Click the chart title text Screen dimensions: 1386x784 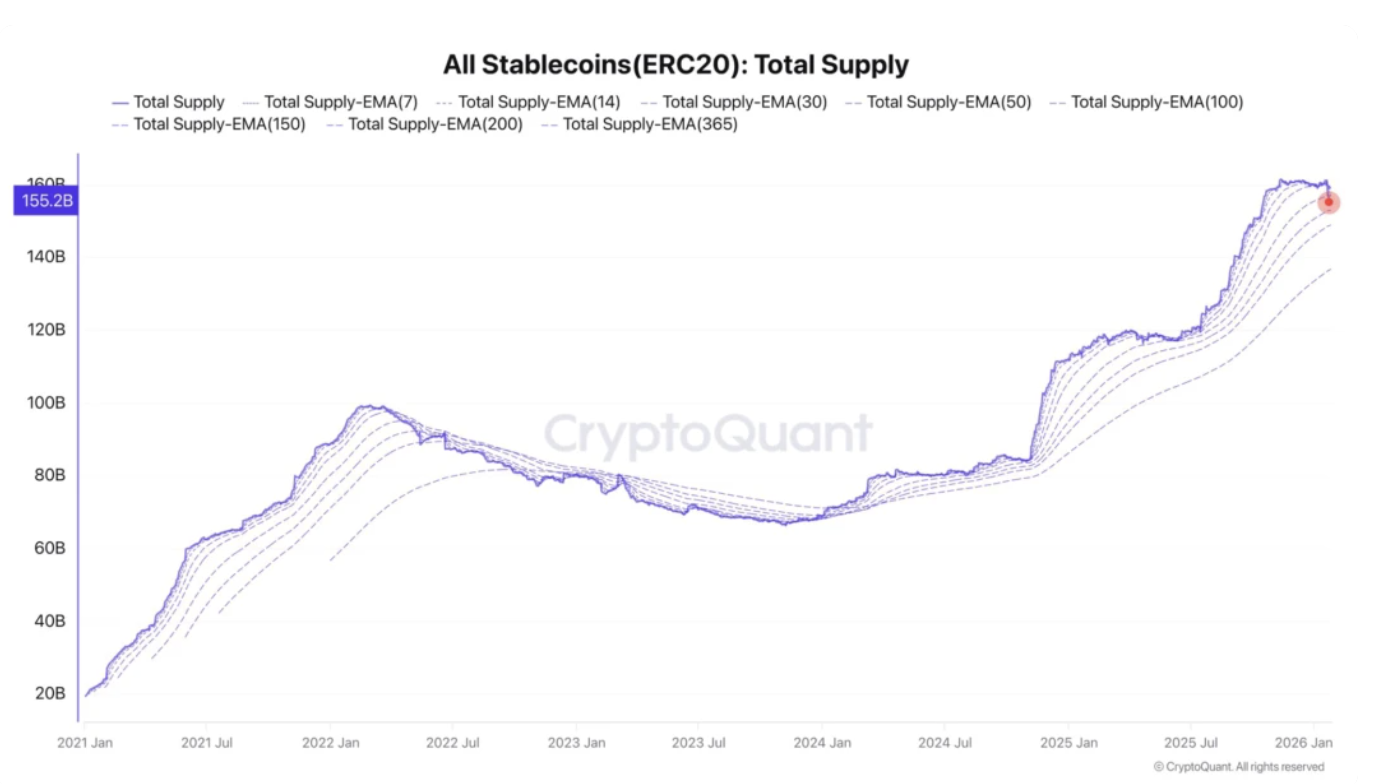click(x=676, y=65)
